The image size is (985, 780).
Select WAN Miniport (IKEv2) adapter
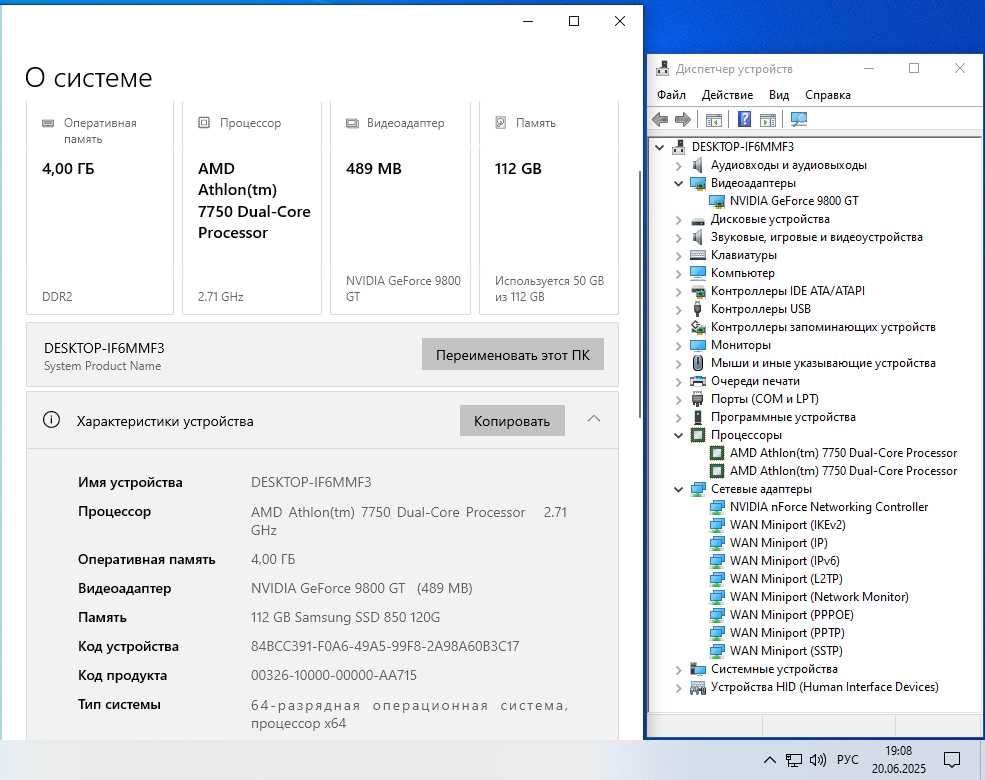[x=788, y=525]
